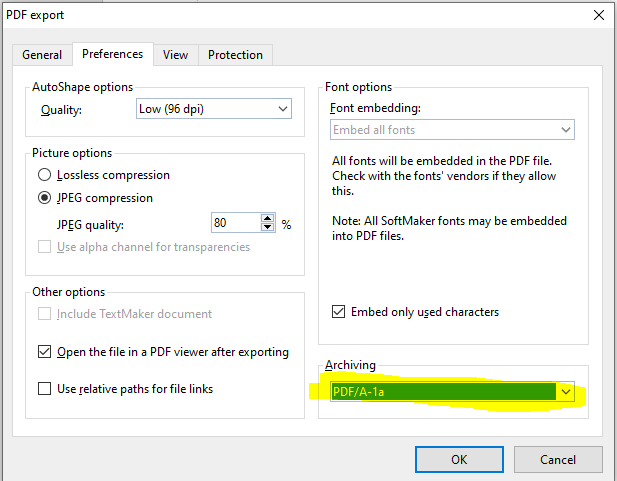This screenshot has height=481, width=617.
Task: Click the JPEG quality input field
Action: tap(234, 224)
